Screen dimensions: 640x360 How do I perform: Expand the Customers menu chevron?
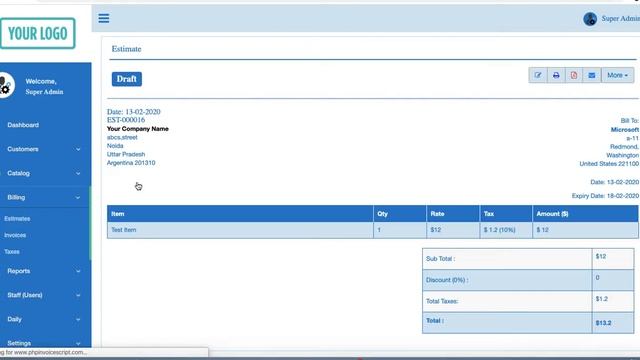[x=78, y=149]
